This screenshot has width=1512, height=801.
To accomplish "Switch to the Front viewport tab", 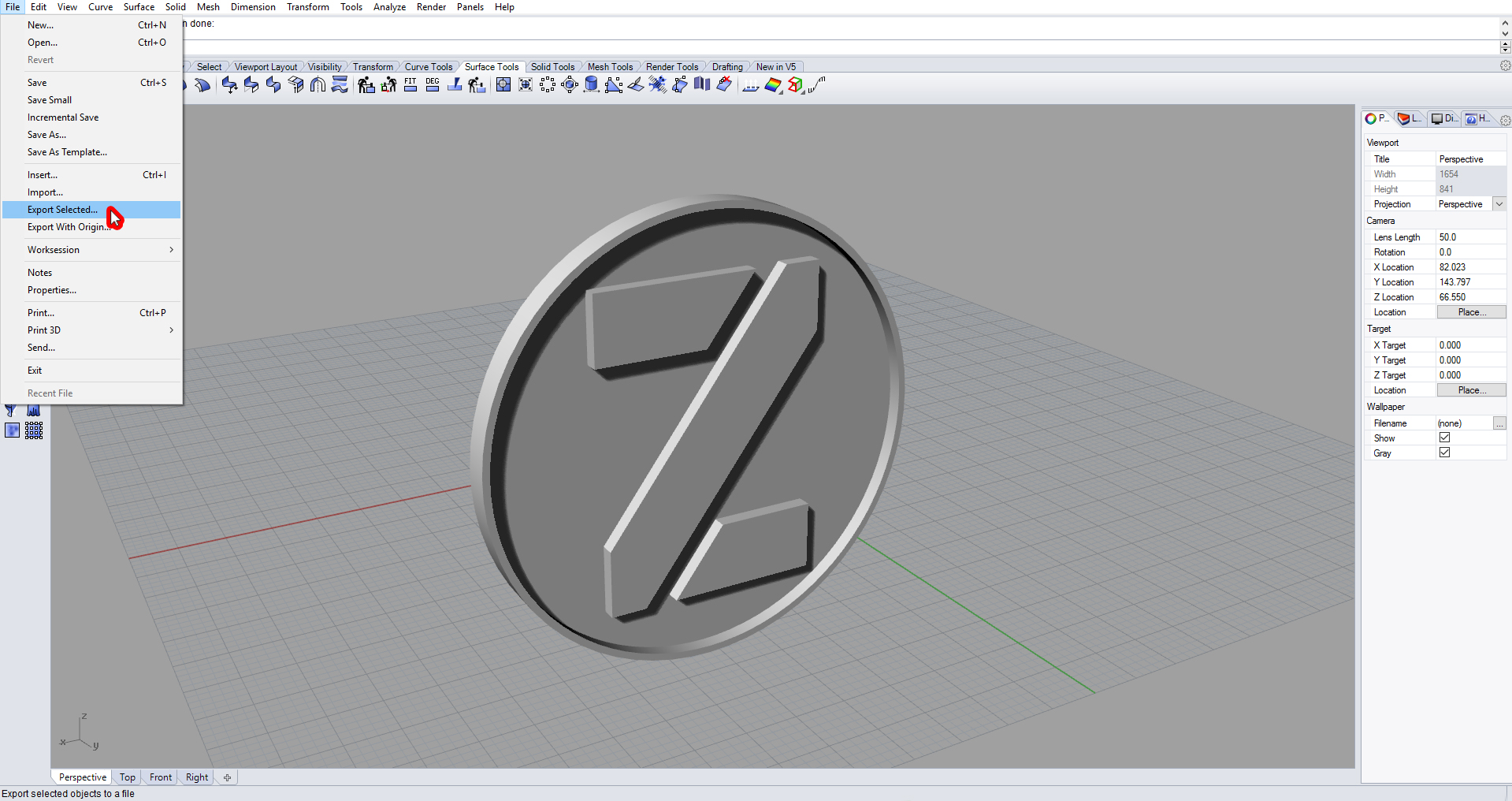I will point(161,777).
